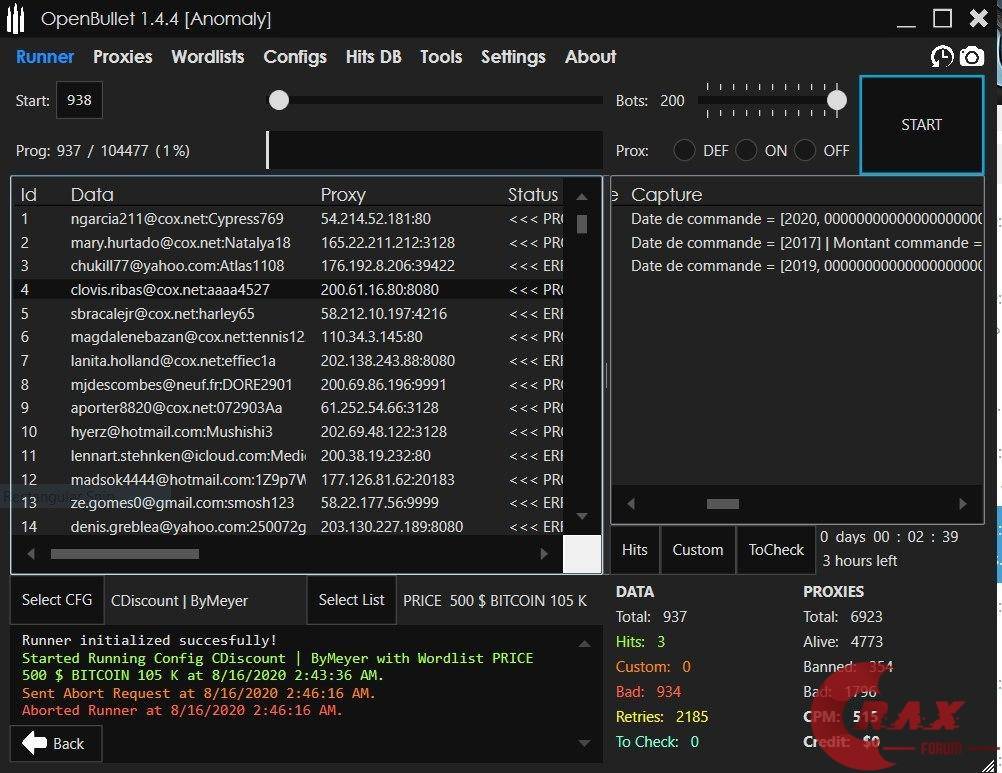This screenshot has height=773, width=1002.
Task: Click the Start number input field
Action: tap(79, 100)
